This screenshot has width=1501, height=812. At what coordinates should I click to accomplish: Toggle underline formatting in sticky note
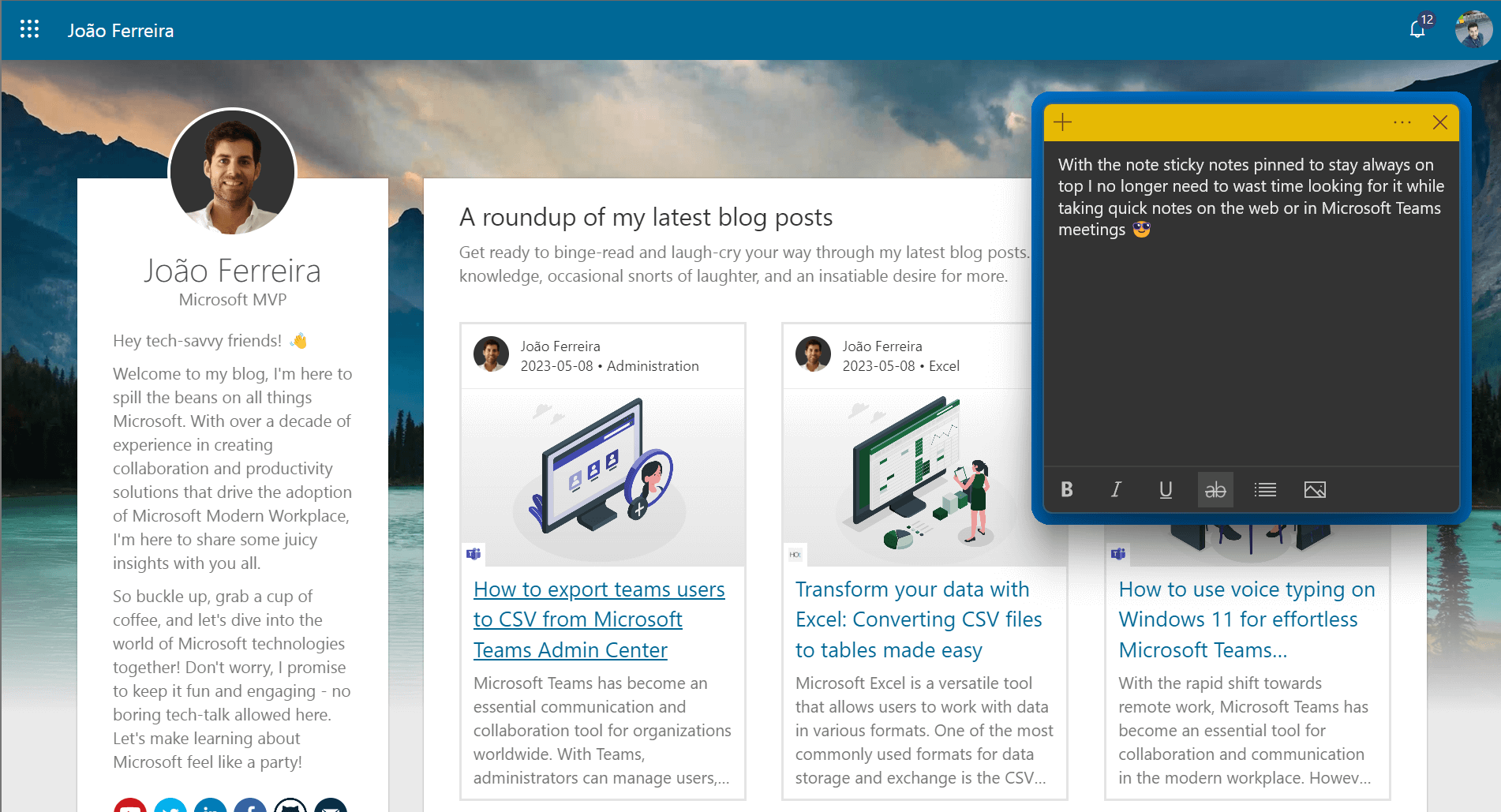1166,489
